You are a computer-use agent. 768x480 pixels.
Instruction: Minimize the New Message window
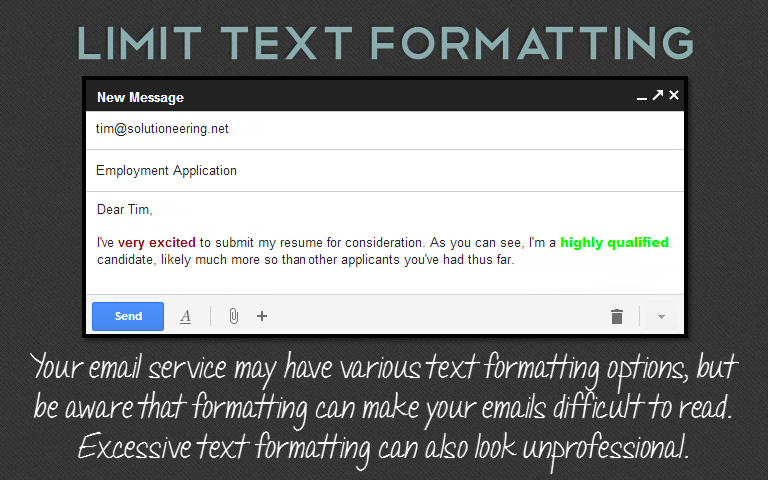pyautogui.click(x=642, y=97)
